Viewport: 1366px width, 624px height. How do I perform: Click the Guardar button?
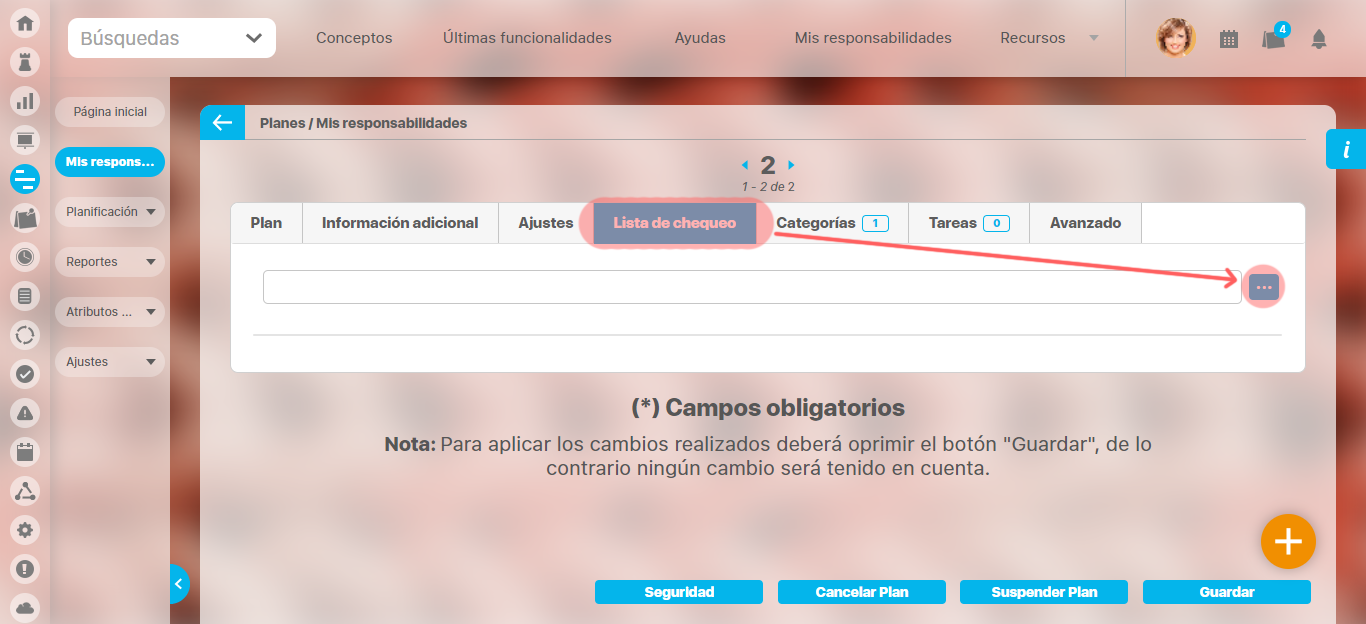coord(1226,592)
